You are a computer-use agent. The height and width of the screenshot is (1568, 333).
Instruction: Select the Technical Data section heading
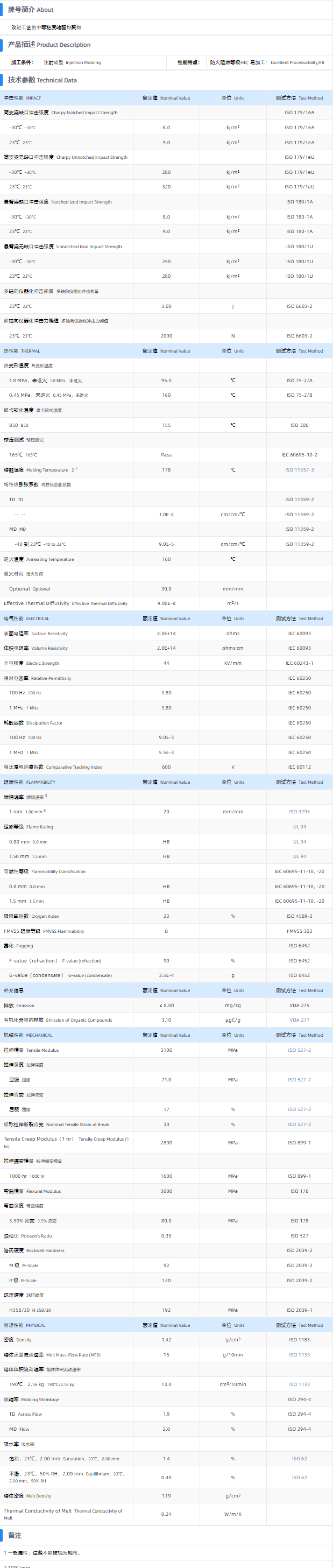click(x=42, y=80)
